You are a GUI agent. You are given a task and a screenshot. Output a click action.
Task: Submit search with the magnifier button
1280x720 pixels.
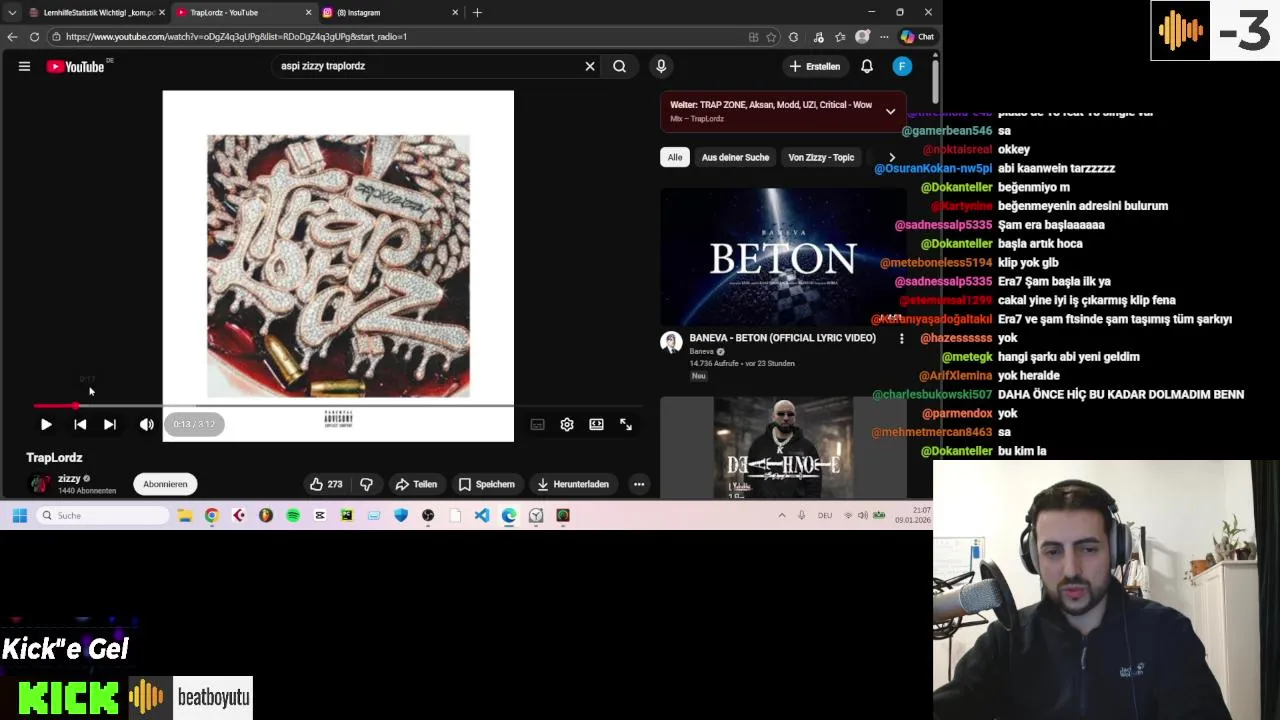point(620,66)
